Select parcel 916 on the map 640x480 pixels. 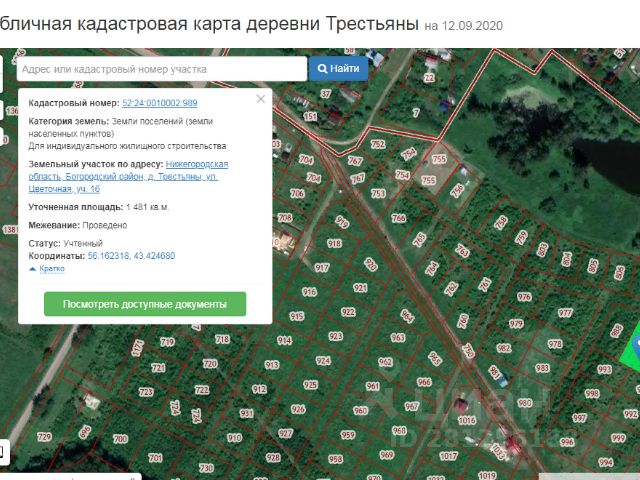click(309, 292)
